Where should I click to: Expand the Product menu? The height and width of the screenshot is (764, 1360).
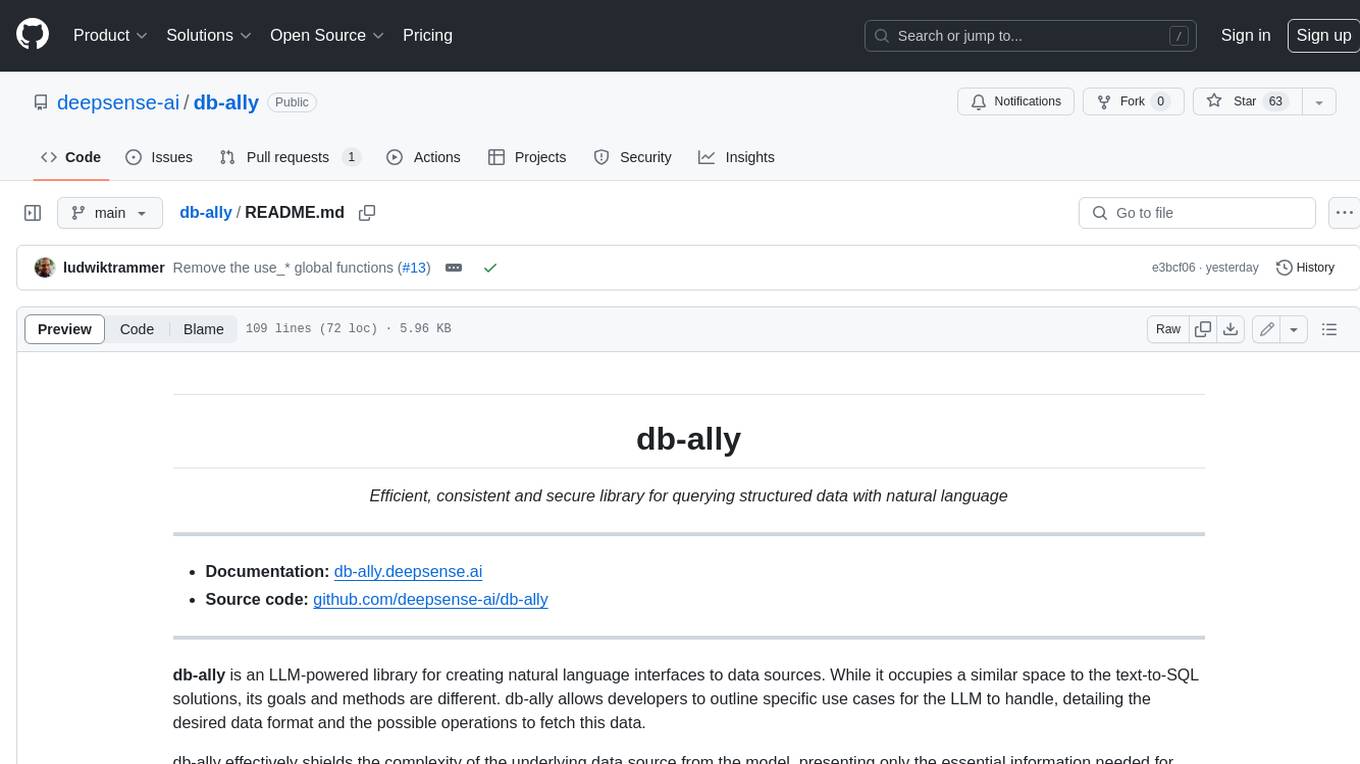(111, 35)
